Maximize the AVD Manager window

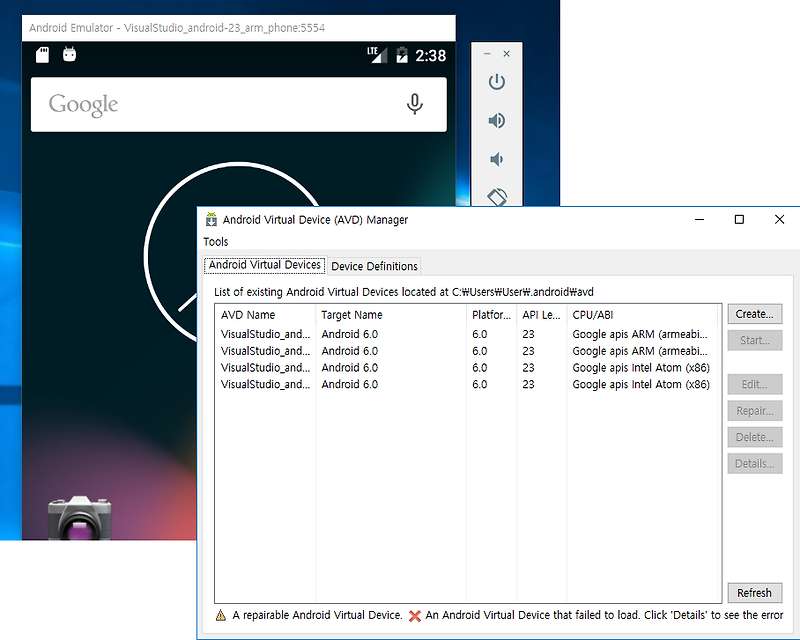pyautogui.click(x=739, y=219)
